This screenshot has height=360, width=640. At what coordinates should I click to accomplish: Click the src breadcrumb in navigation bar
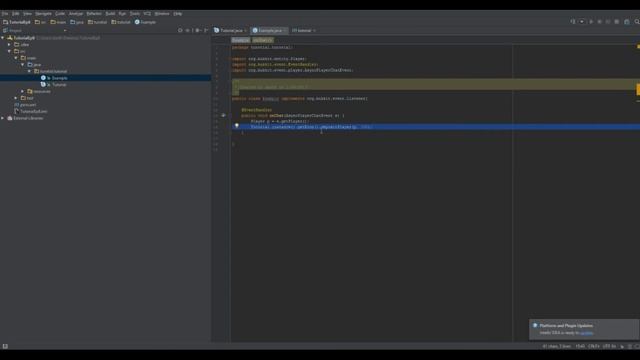pos(40,22)
